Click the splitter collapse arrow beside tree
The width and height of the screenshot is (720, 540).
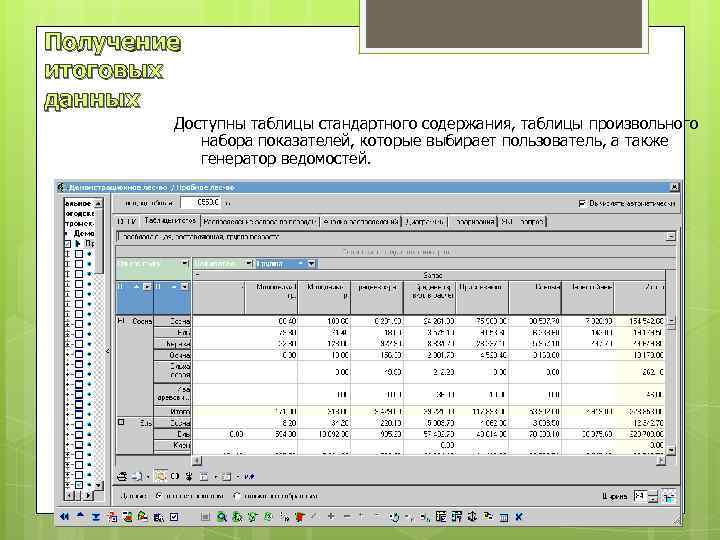[108, 351]
